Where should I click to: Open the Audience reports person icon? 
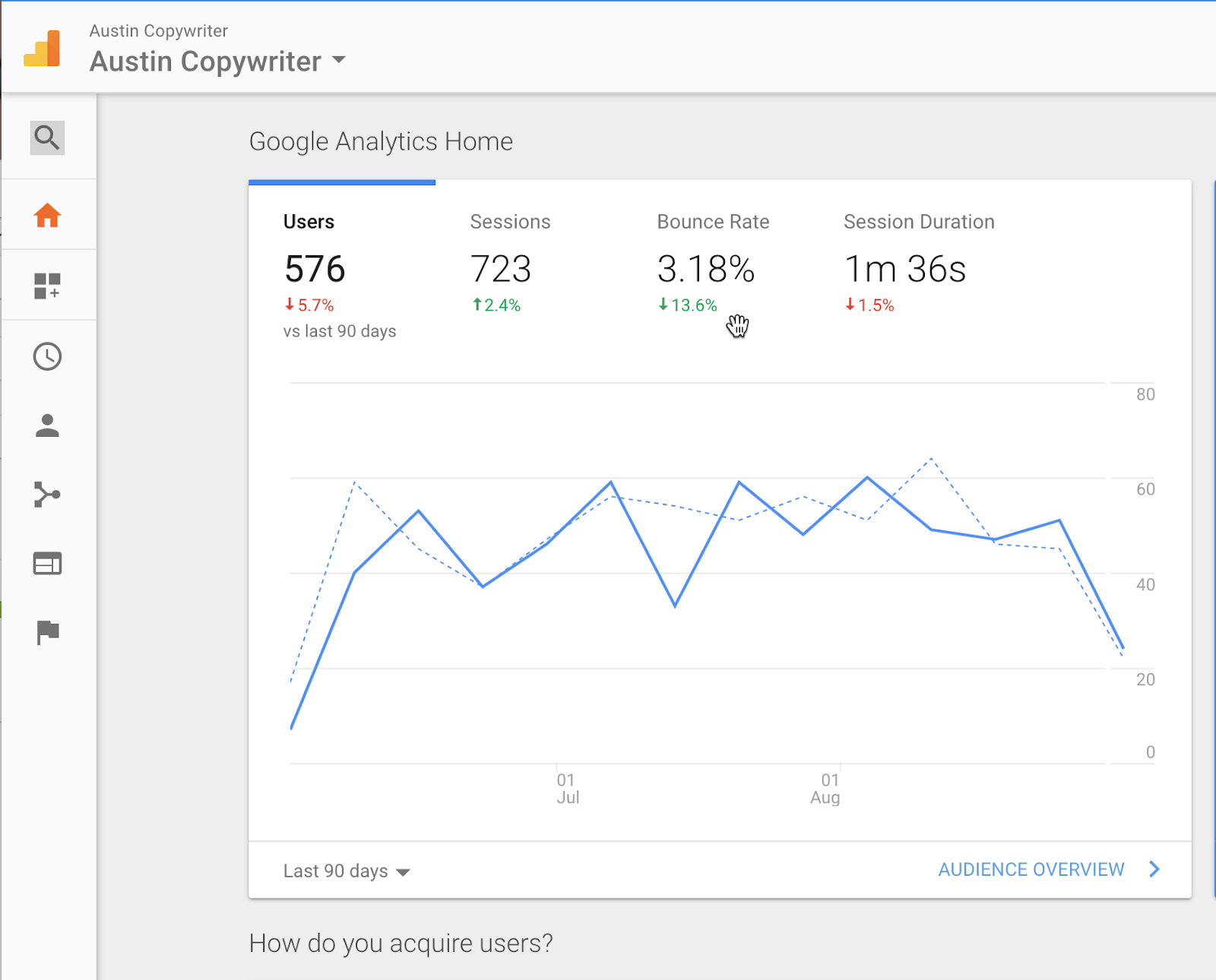(x=47, y=426)
